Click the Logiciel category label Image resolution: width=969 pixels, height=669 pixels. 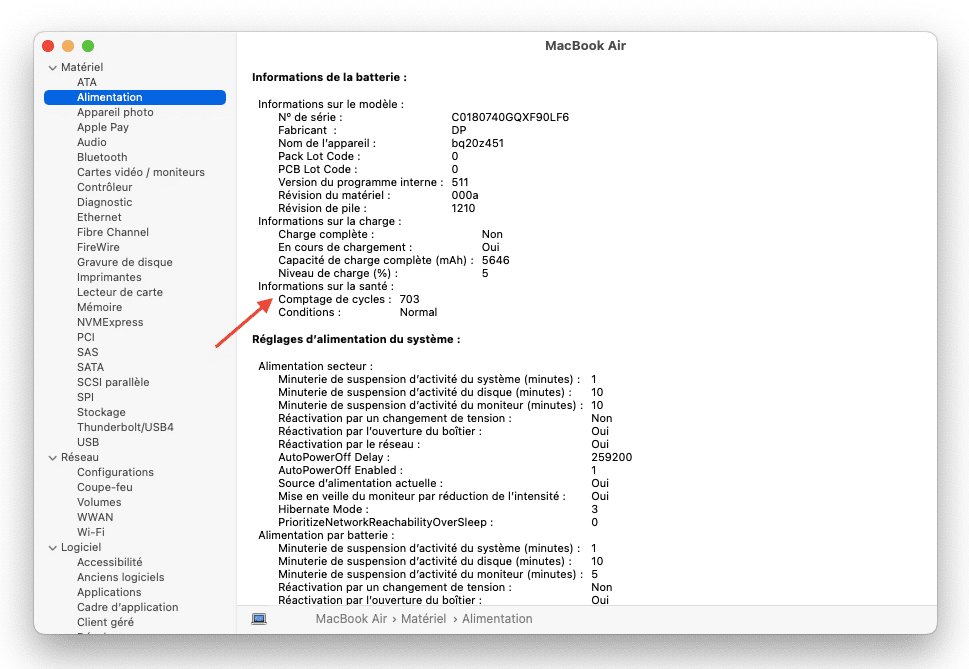pos(81,547)
